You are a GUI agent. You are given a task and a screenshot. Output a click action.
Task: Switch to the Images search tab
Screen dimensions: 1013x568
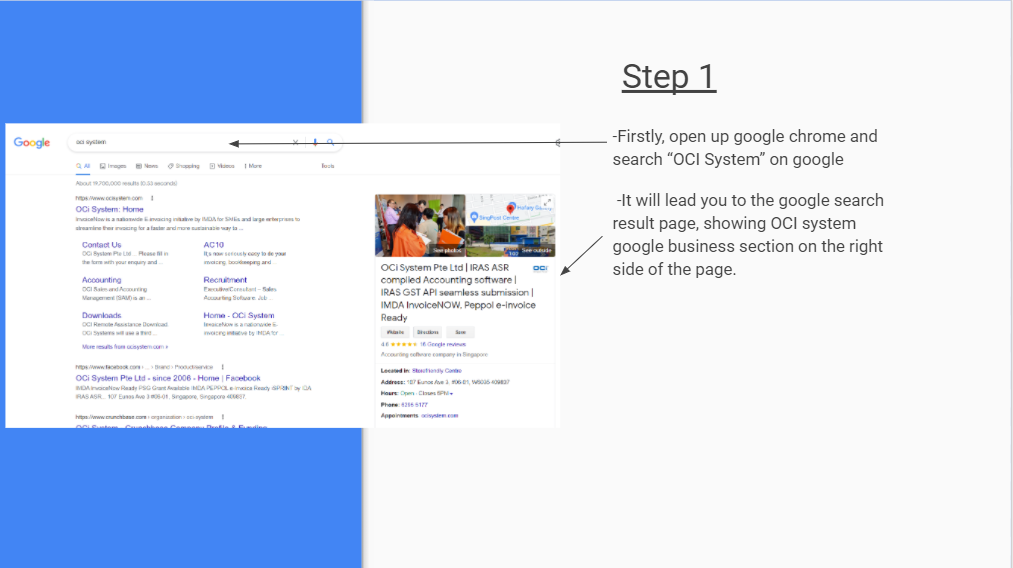tap(113, 166)
